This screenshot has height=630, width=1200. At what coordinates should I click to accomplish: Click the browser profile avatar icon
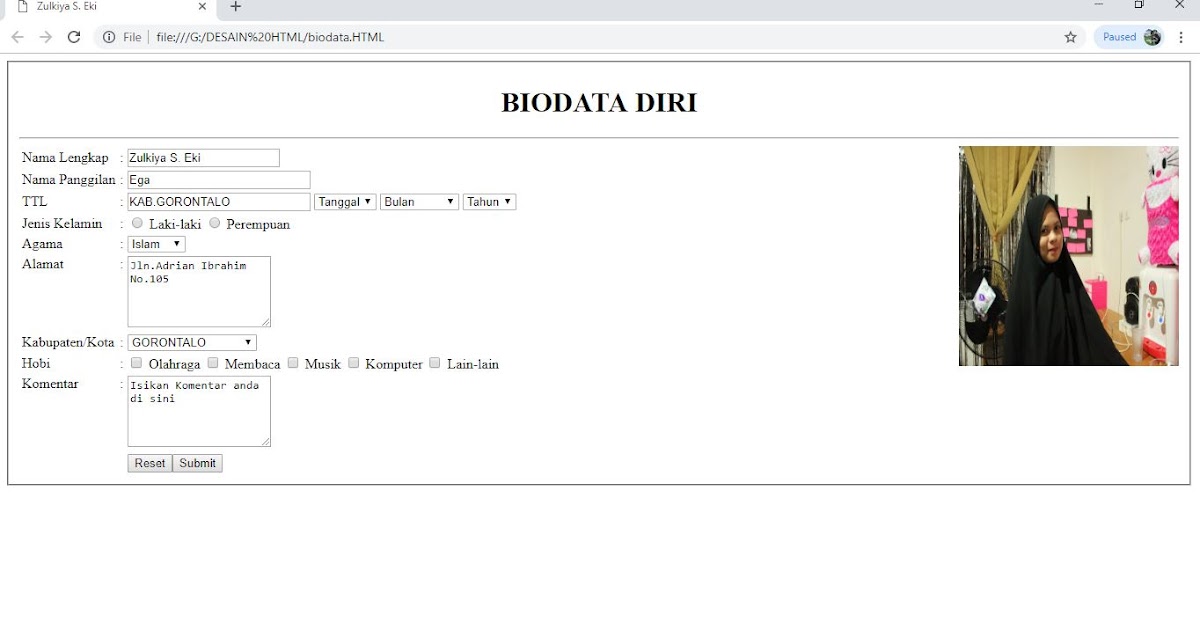click(1152, 37)
